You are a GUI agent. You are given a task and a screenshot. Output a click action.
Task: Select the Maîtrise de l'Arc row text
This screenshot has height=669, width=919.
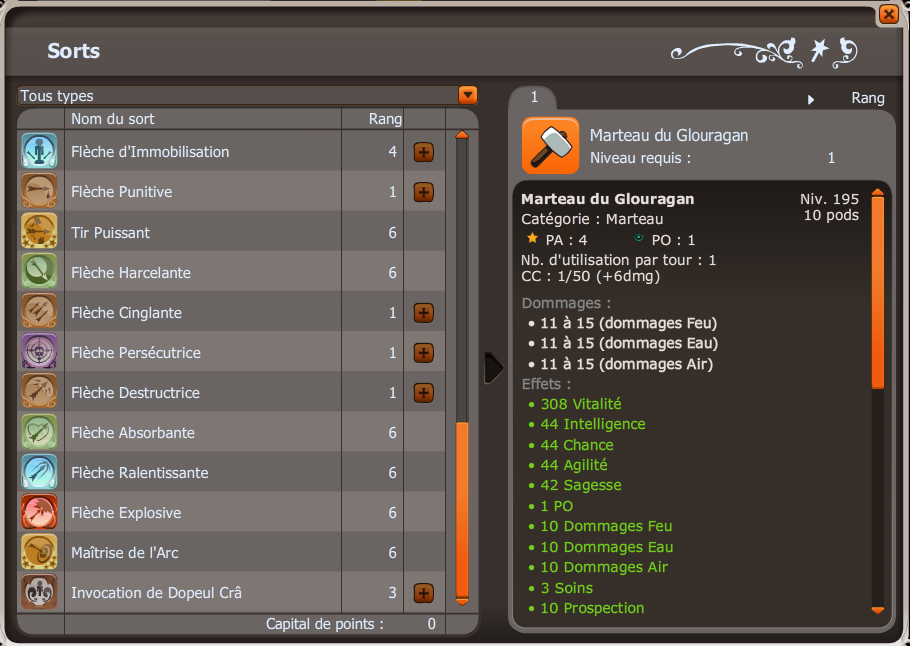[x=124, y=552]
